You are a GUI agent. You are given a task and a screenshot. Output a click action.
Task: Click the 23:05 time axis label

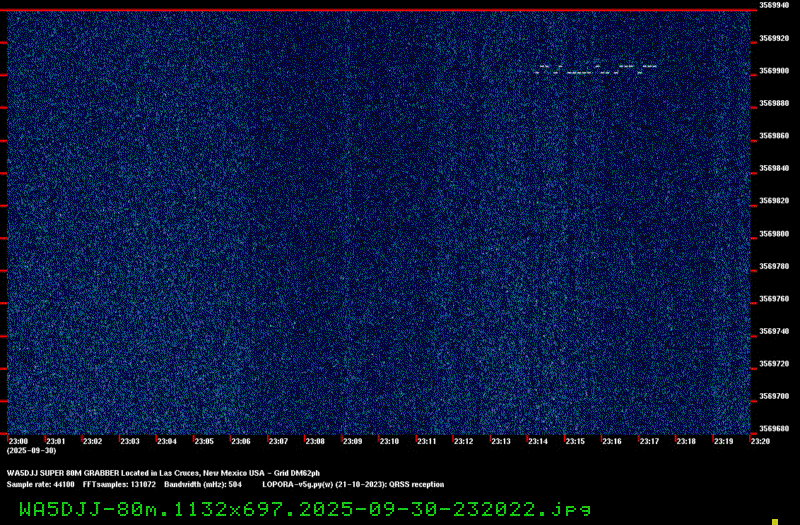click(204, 441)
